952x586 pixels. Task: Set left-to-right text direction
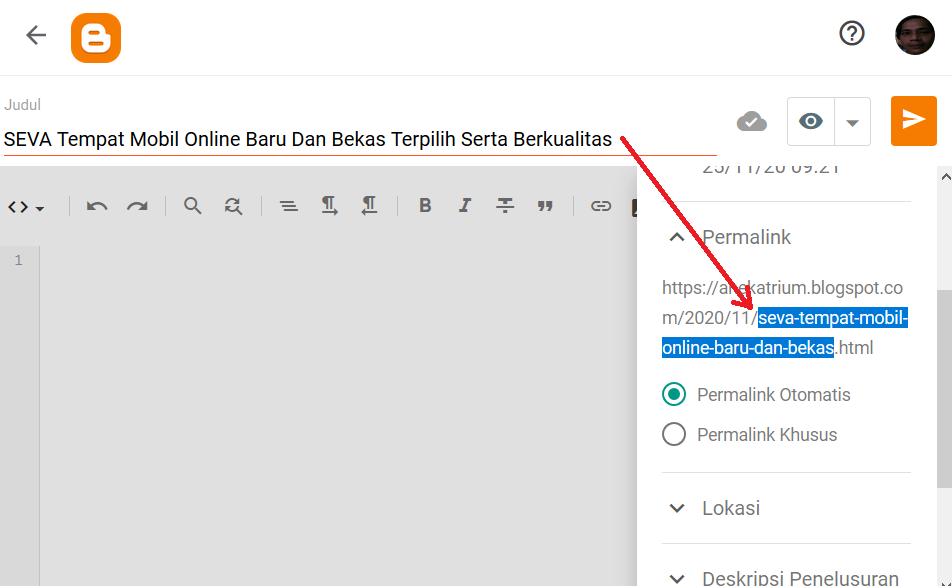point(329,206)
